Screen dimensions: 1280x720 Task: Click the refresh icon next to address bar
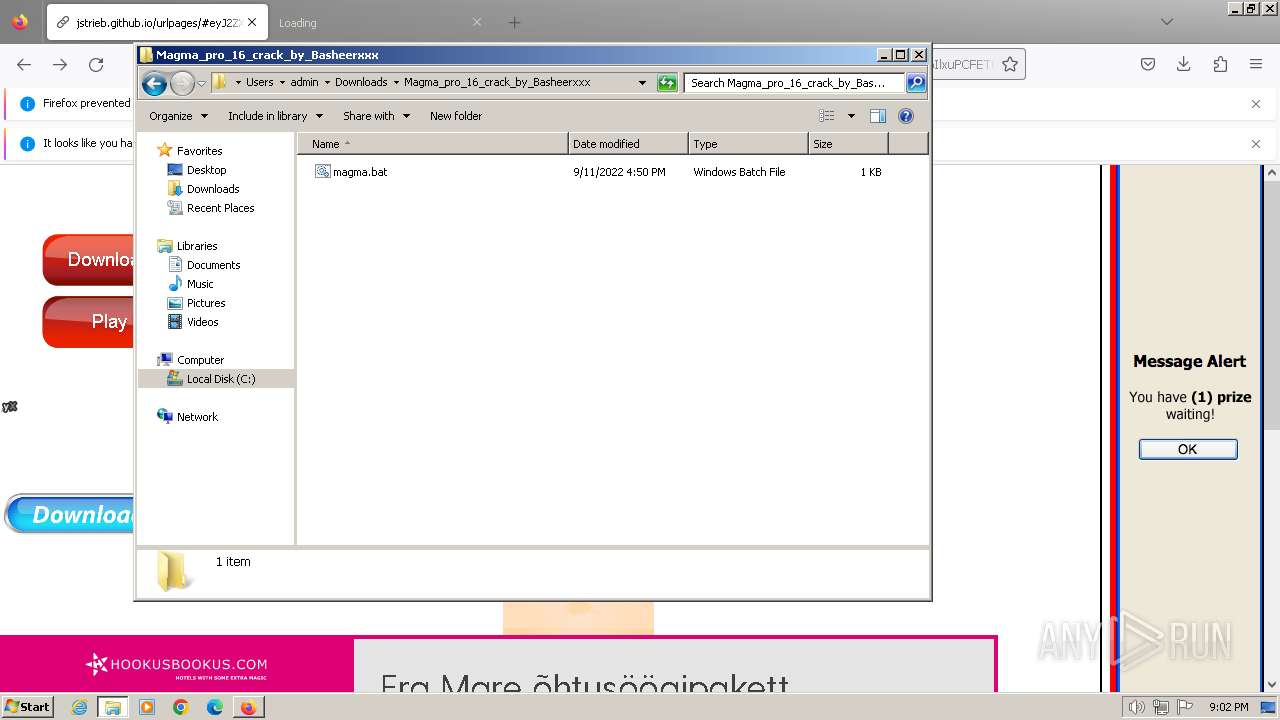(667, 83)
